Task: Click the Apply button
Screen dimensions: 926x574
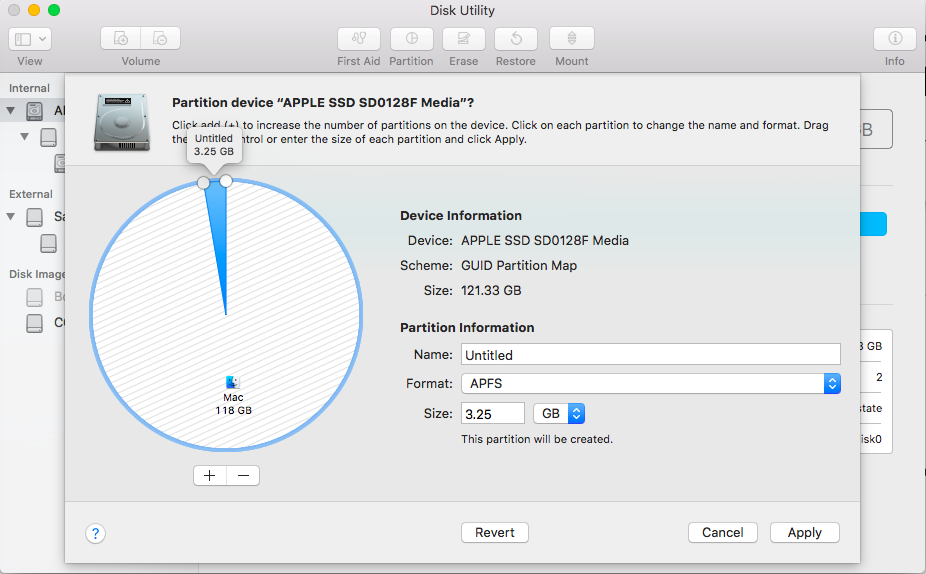Action: 804,533
